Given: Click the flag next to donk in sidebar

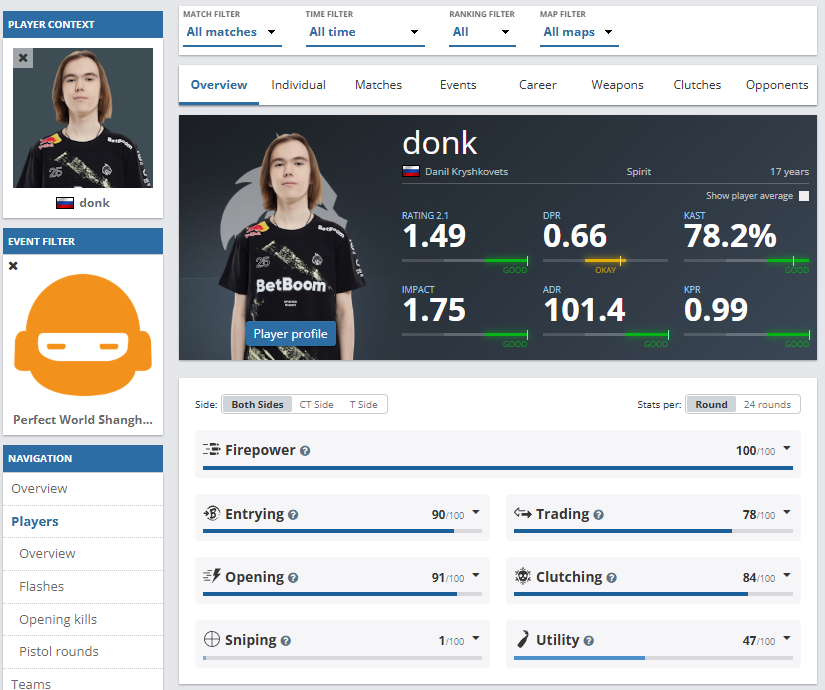Looking at the screenshot, I should point(65,203).
